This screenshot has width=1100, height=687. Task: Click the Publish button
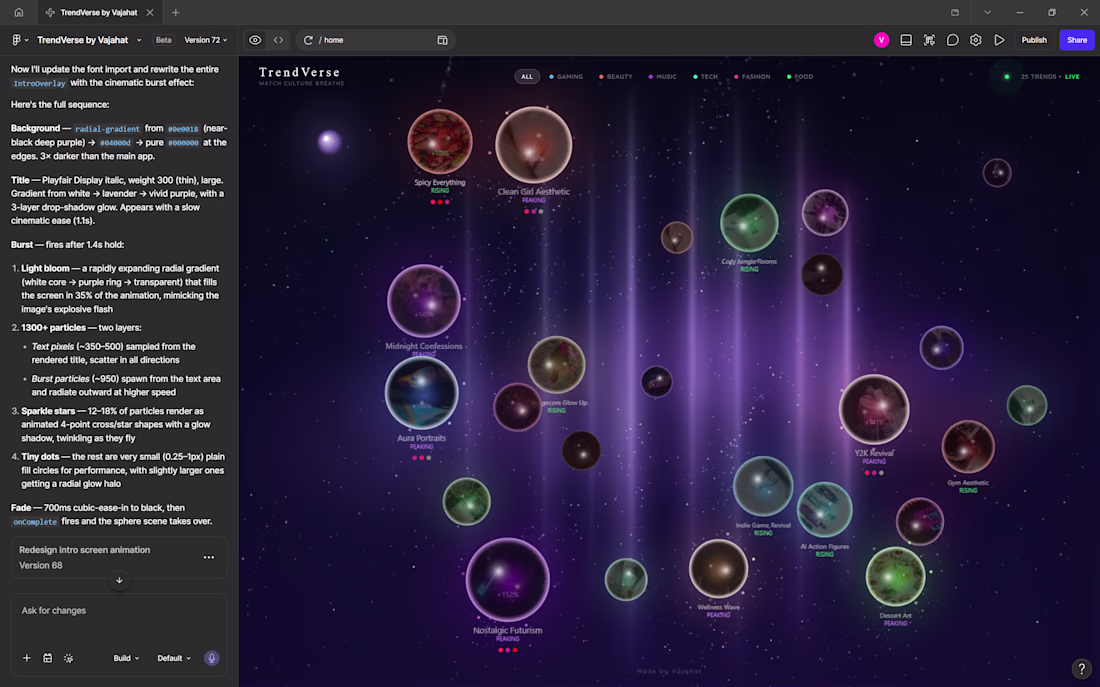(1033, 40)
